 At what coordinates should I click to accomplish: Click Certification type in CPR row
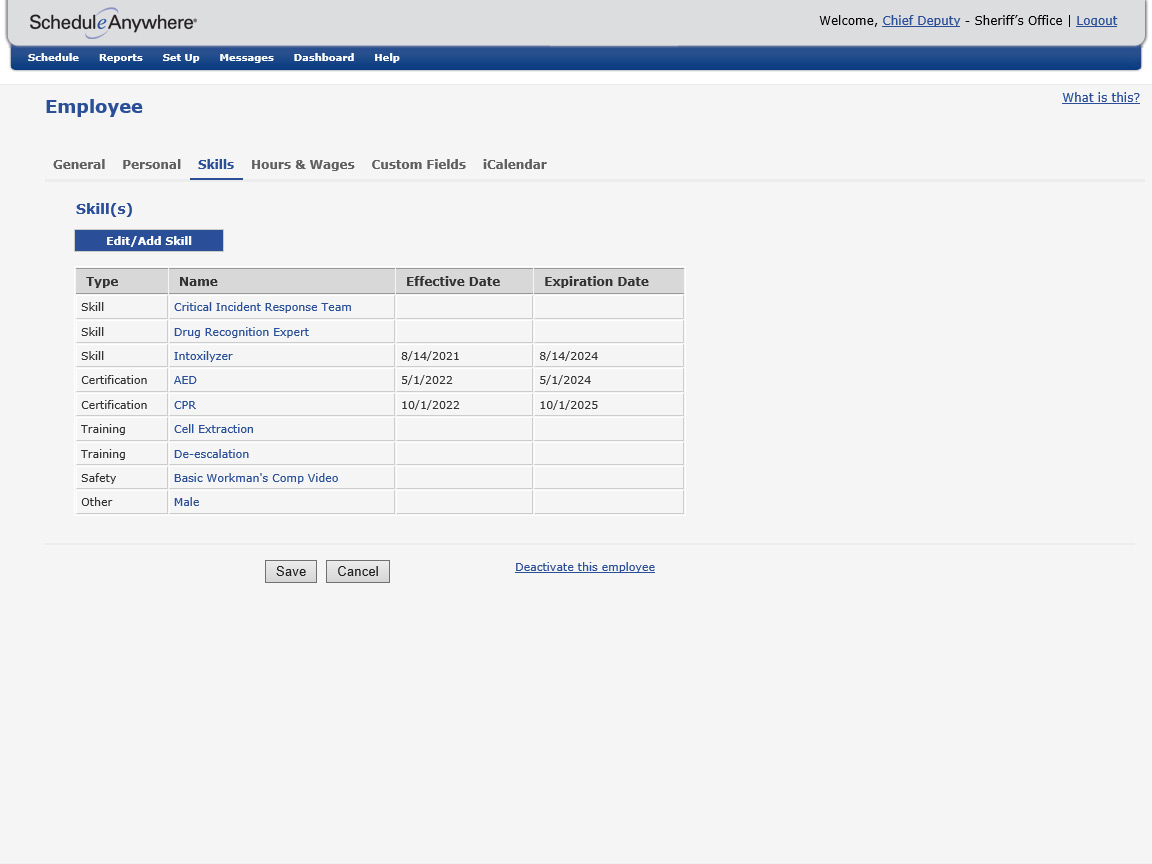[122, 405]
